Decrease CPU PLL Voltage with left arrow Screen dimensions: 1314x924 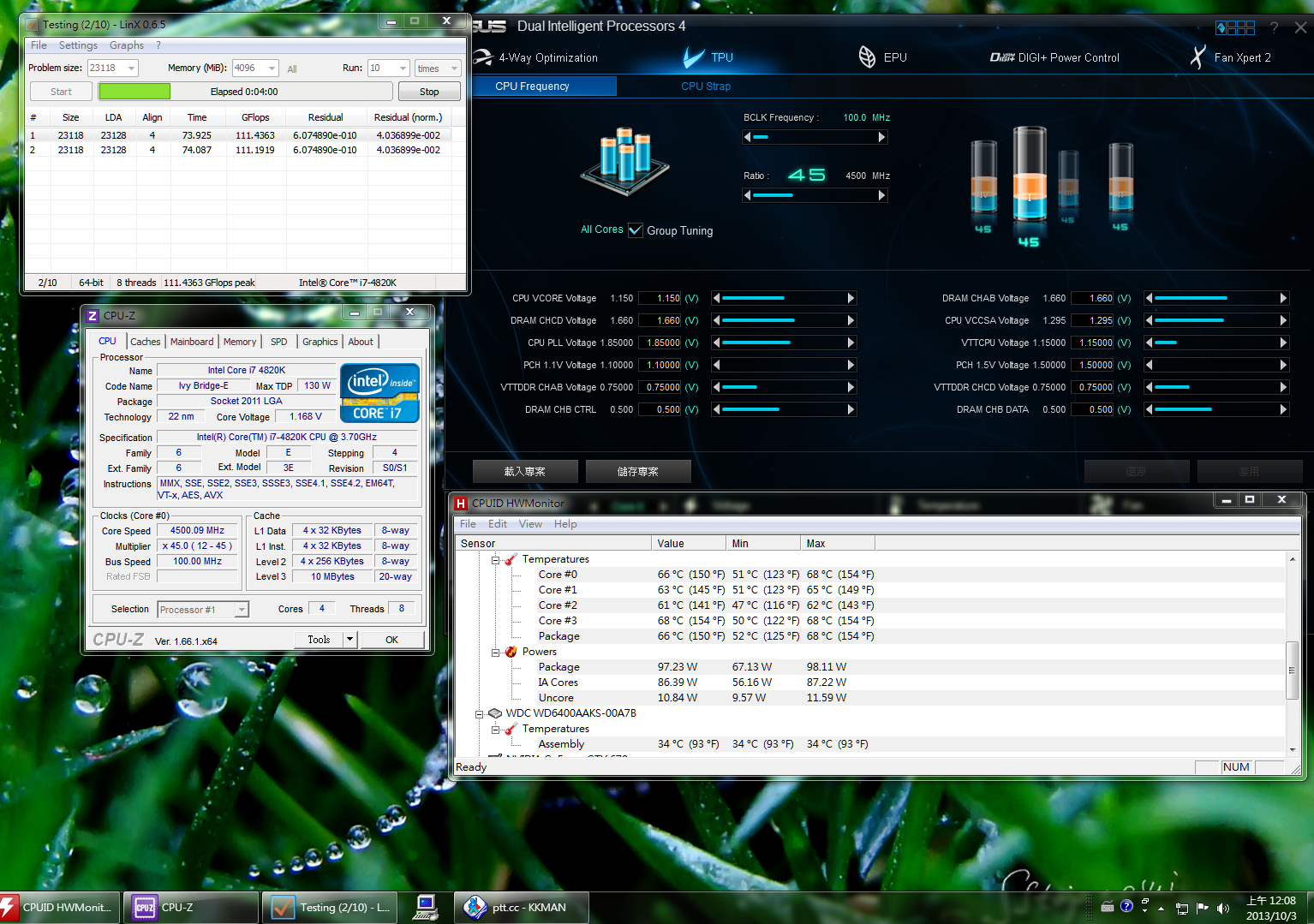point(716,343)
